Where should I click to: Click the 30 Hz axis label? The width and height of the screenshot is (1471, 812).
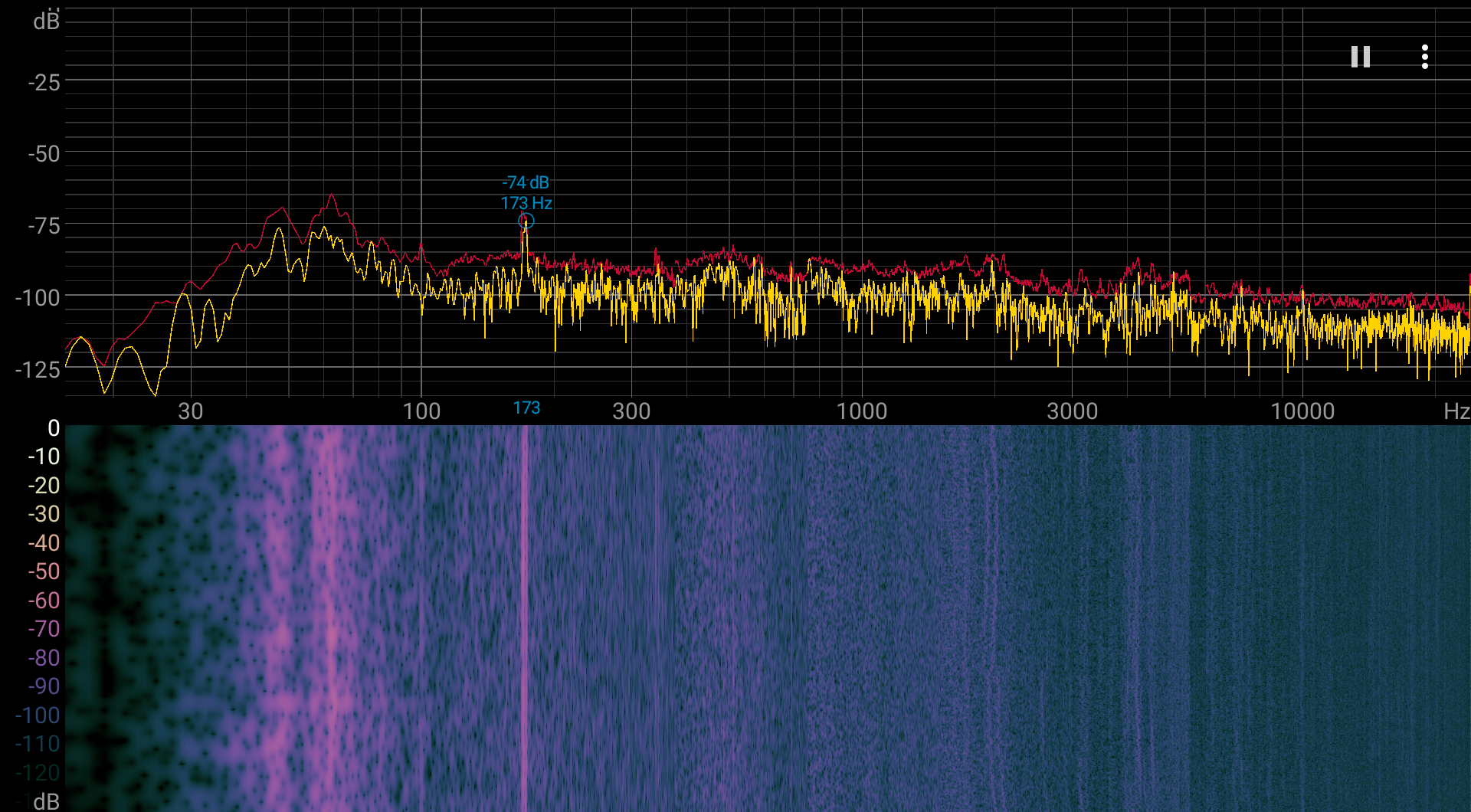191,411
